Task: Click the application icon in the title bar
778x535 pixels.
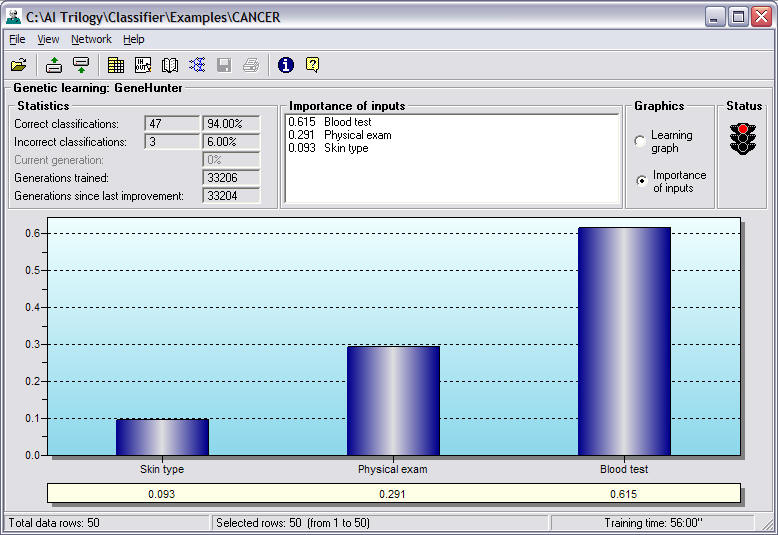Action: click(13, 17)
